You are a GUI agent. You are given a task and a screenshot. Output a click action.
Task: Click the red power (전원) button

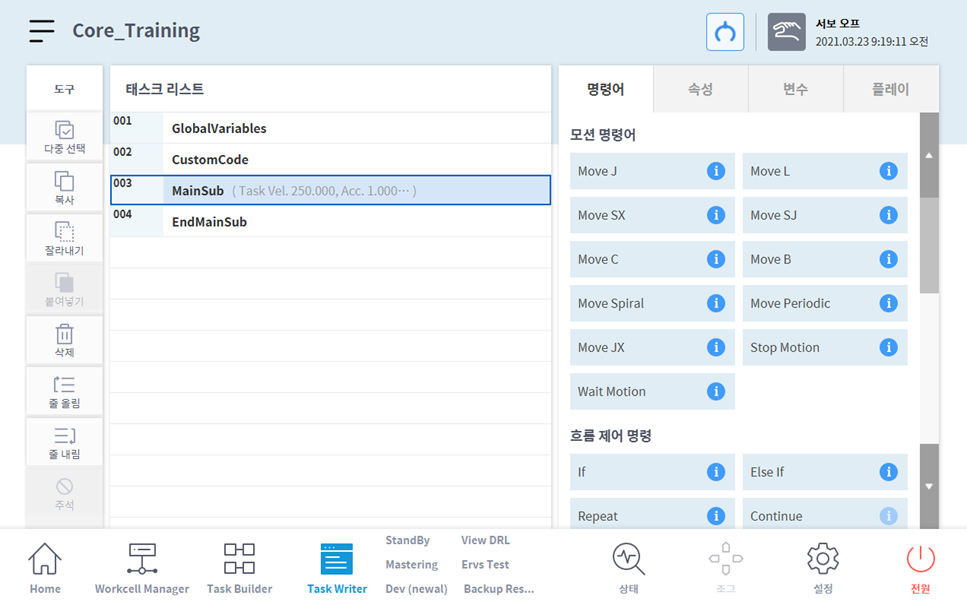point(920,568)
